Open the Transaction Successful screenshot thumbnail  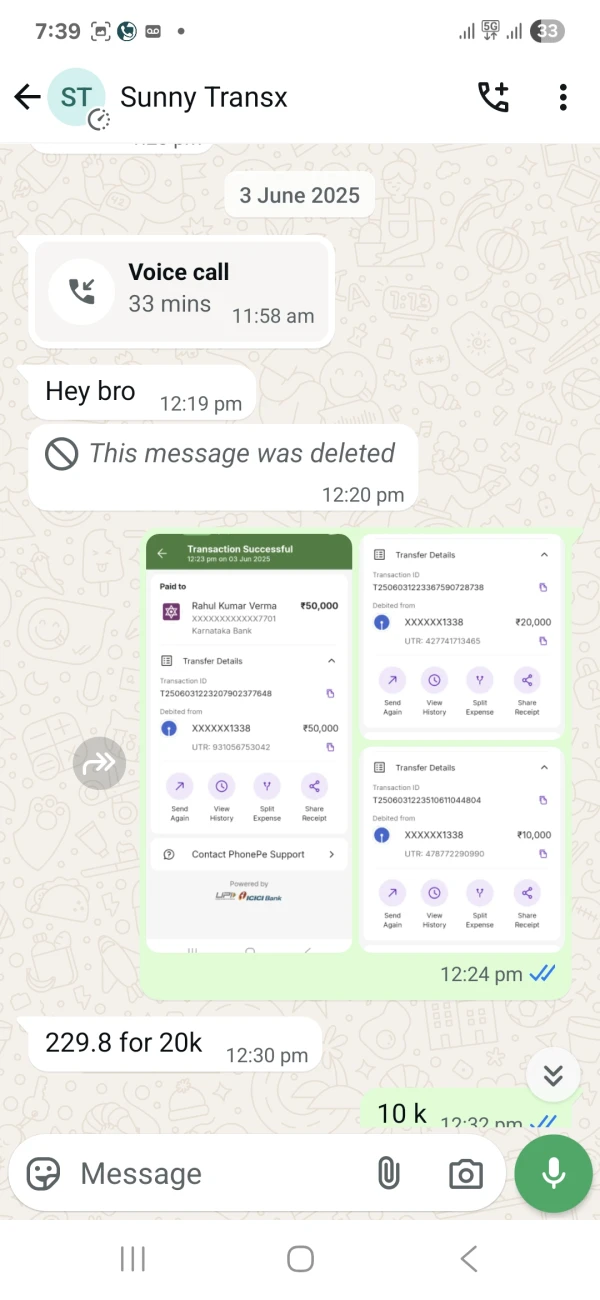tap(249, 743)
